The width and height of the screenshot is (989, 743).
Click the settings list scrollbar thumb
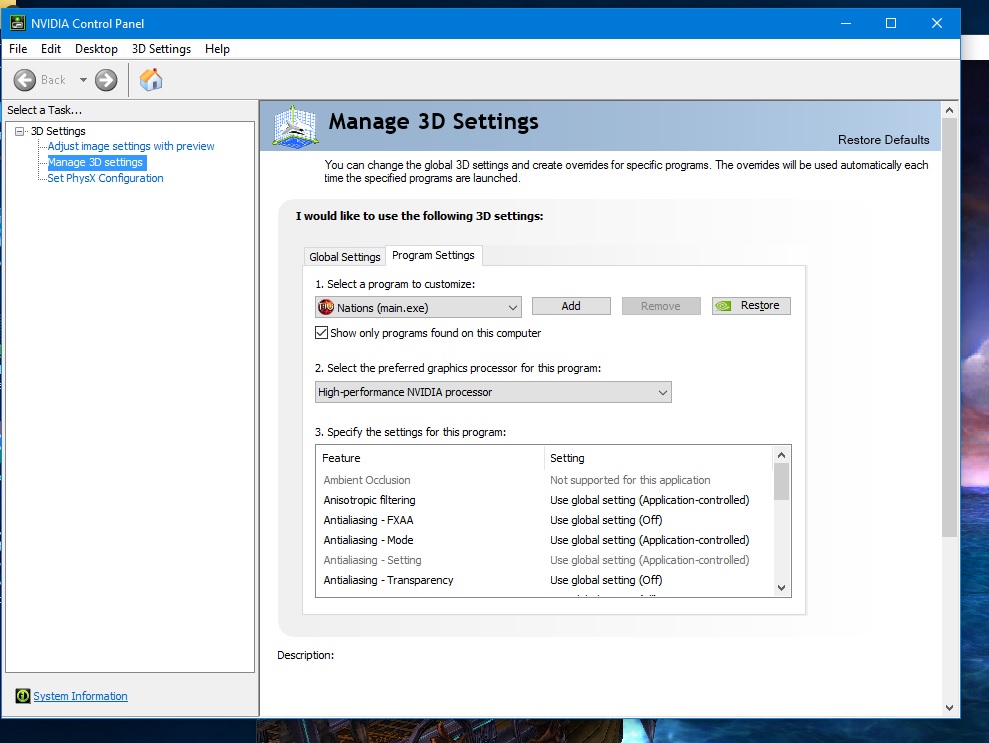(x=781, y=482)
